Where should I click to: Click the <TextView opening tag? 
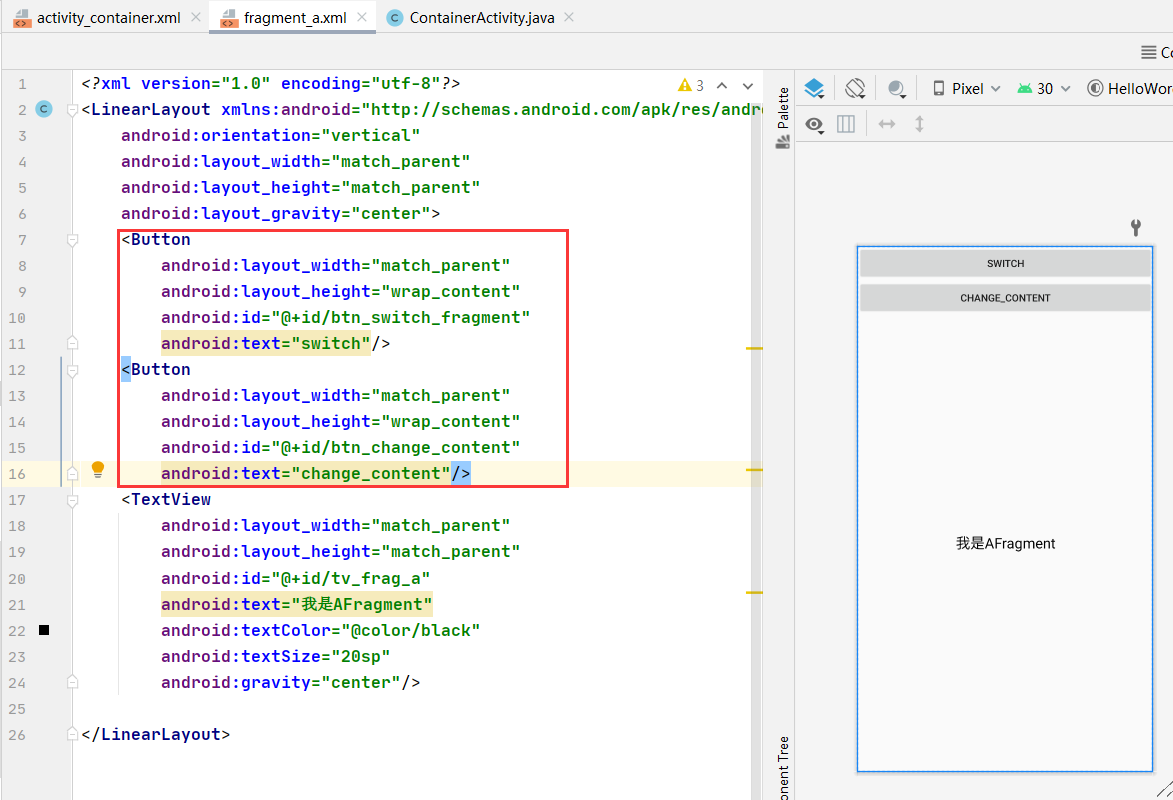(166, 499)
